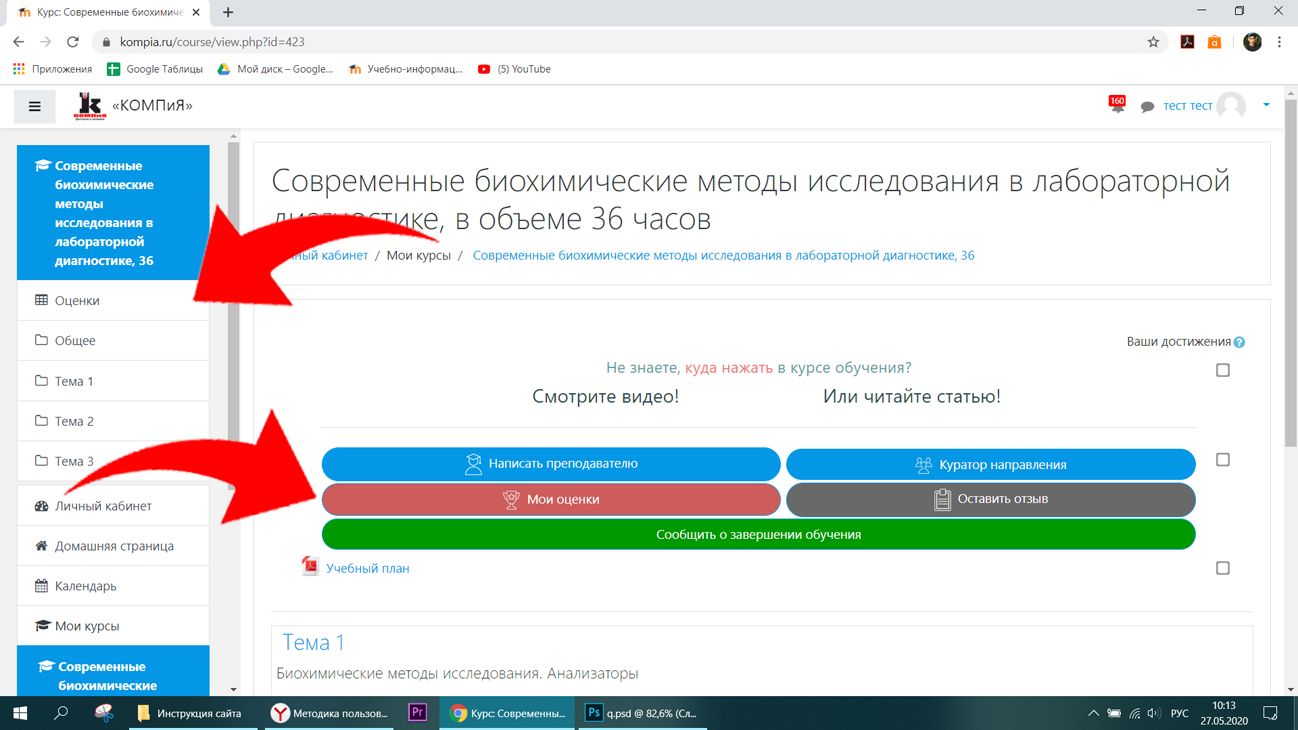Click the browser back arrow
1298x730 pixels.
pos(18,42)
